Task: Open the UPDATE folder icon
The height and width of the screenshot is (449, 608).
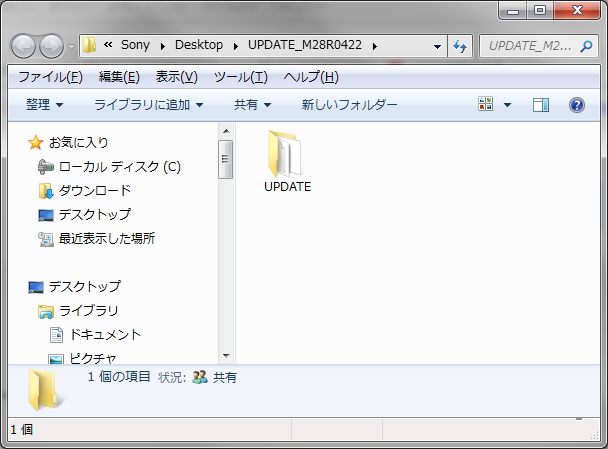Action: pyautogui.click(x=287, y=156)
